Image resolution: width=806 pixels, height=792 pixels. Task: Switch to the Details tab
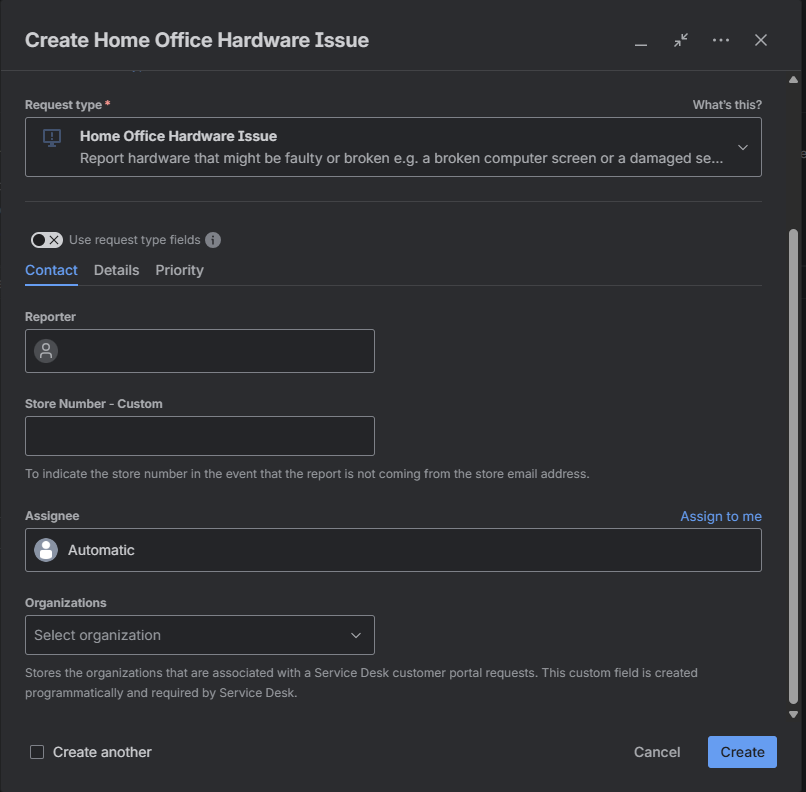click(x=116, y=270)
